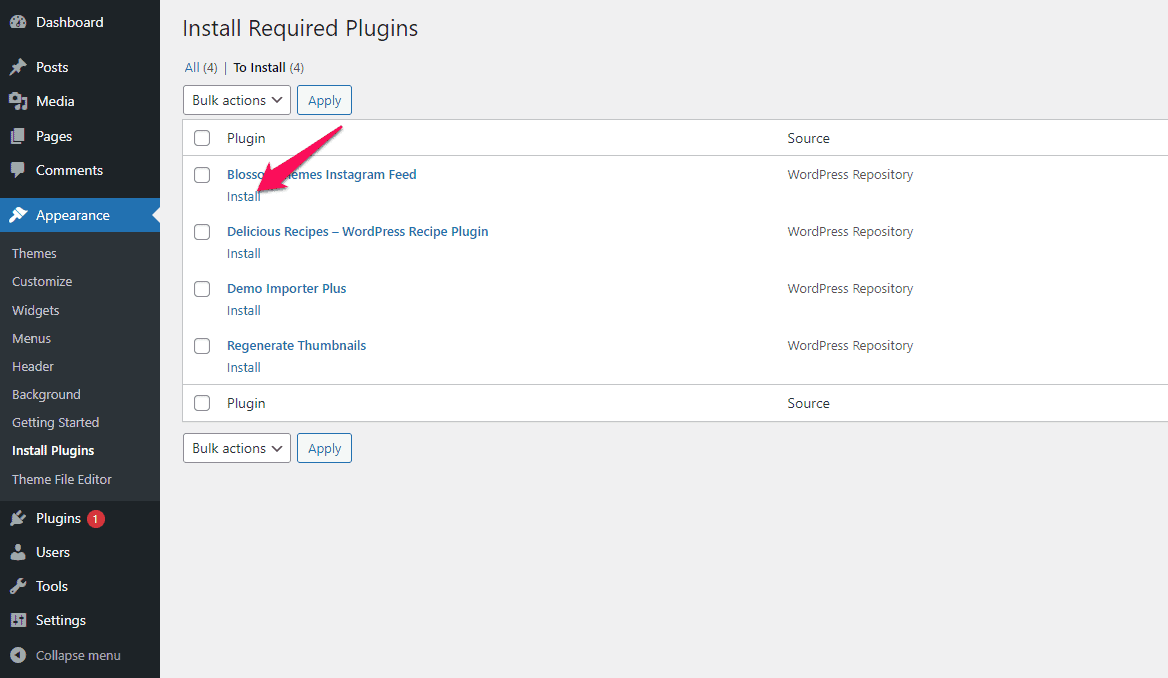Click the top Apply button

point(324,100)
